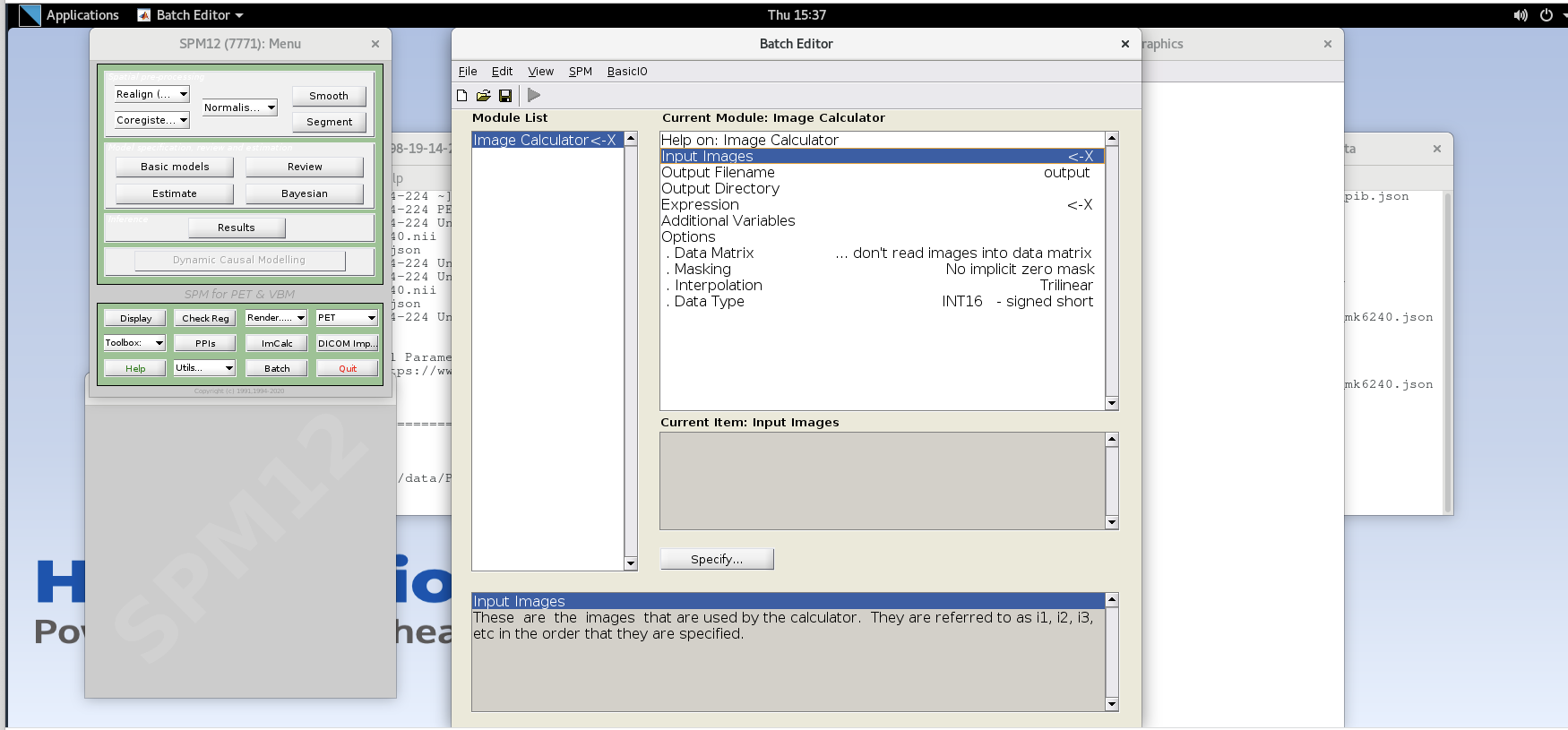
Task: Select the Output Filename item
Action: (883, 173)
